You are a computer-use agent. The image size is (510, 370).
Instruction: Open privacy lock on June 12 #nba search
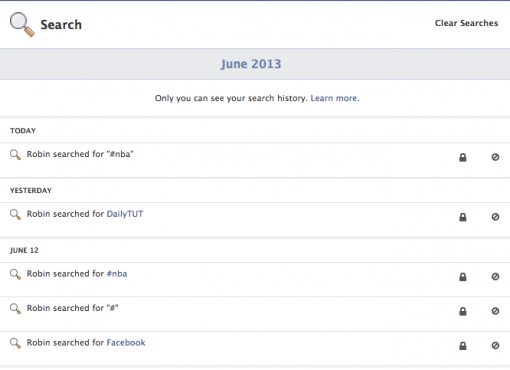point(463,277)
